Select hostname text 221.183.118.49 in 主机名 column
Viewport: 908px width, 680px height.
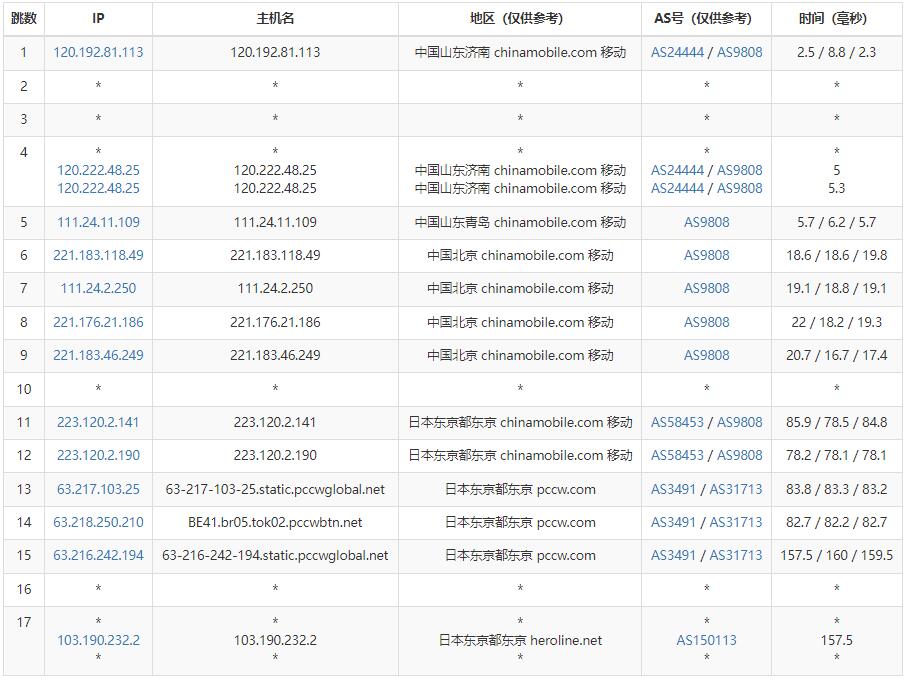click(x=275, y=255)
